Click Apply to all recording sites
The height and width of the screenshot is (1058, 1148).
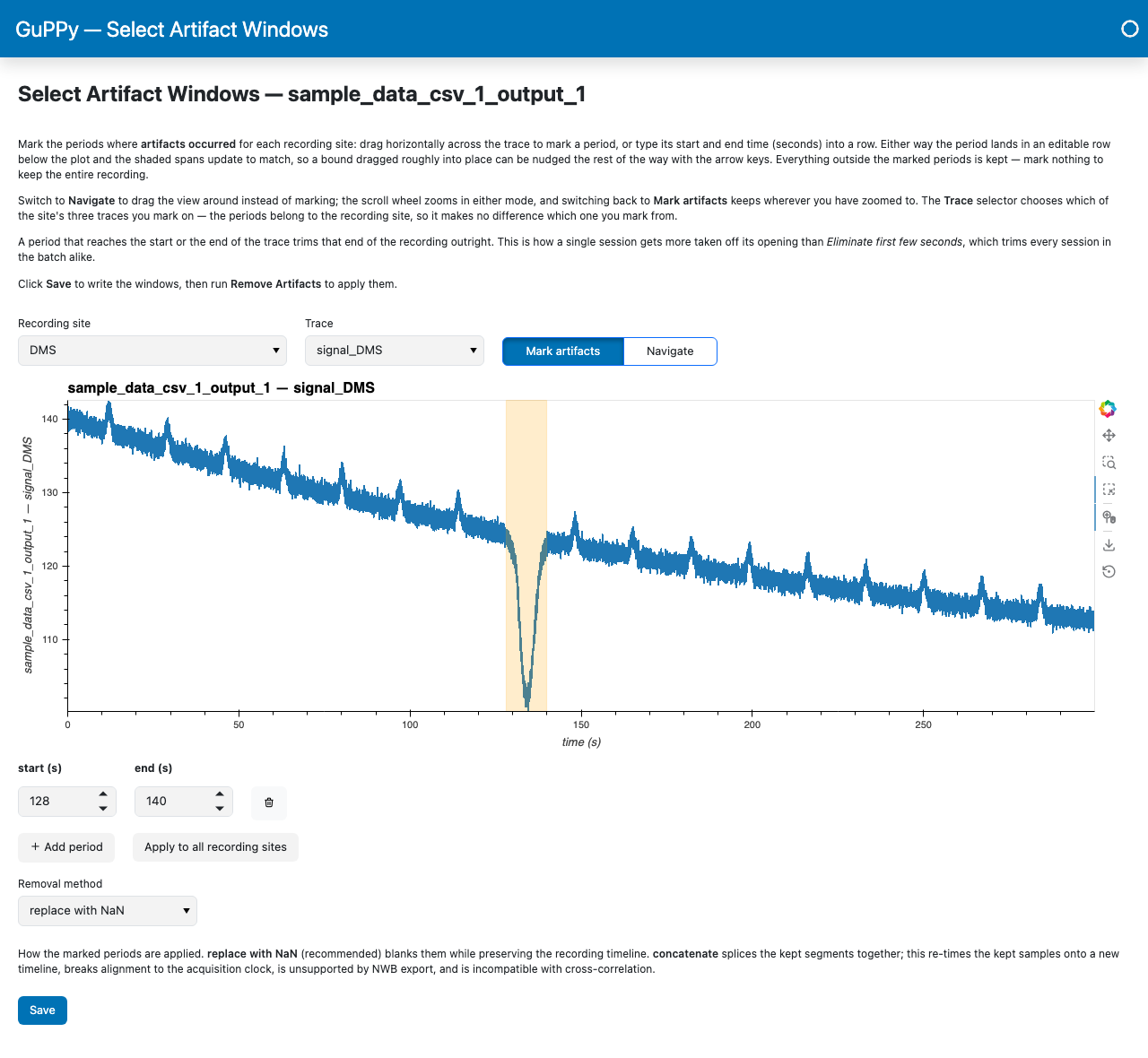[x=215, y=847]
